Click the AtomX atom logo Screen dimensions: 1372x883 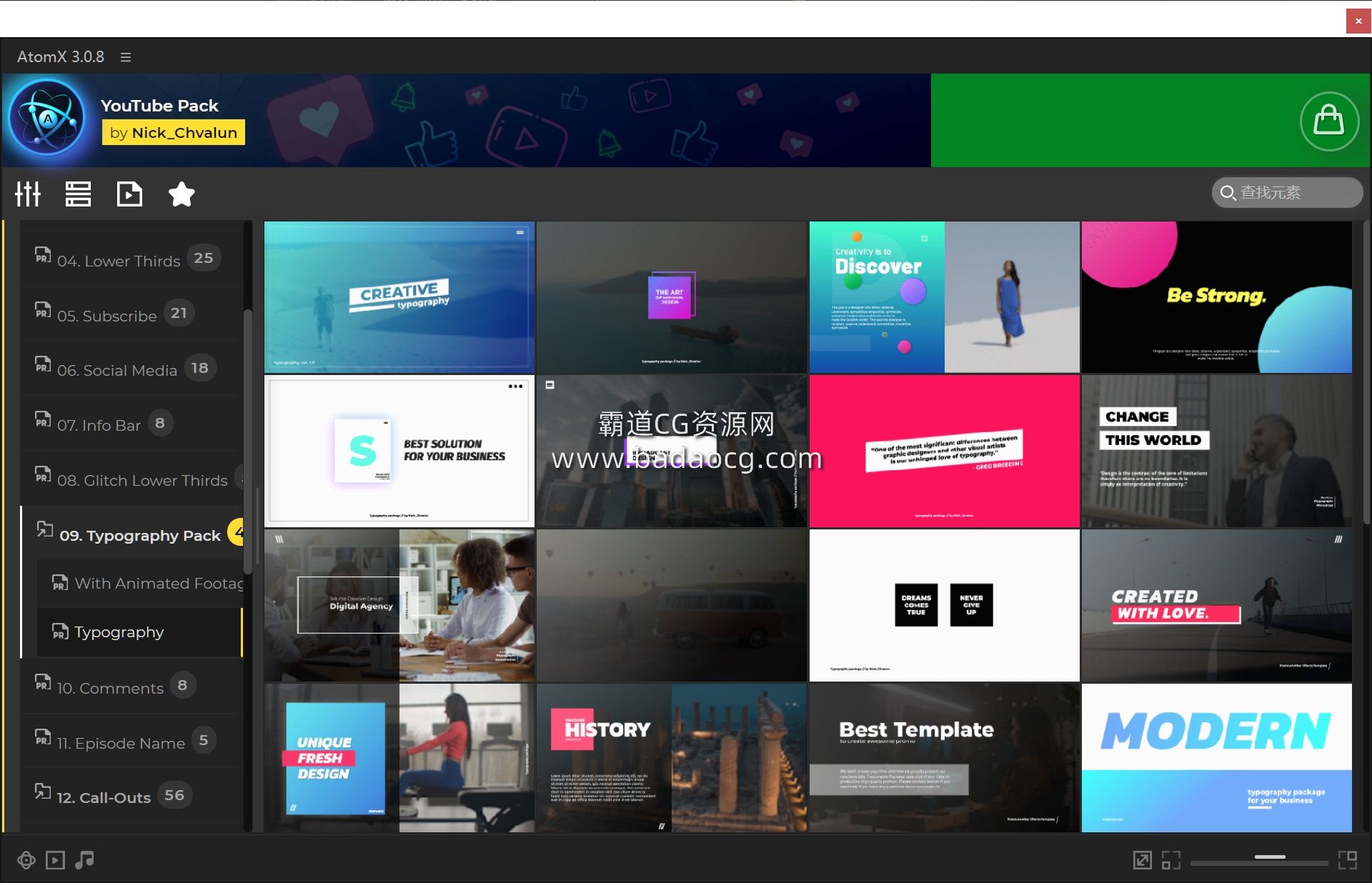[x=48, y=118]
